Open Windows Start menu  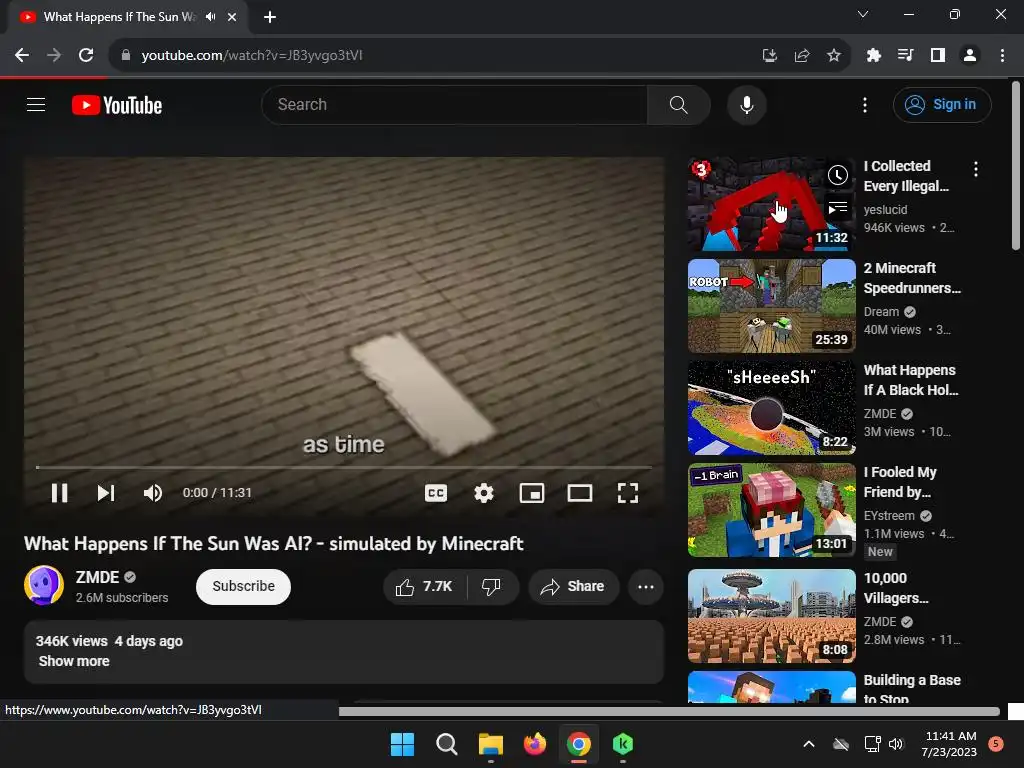click(402, 744)
